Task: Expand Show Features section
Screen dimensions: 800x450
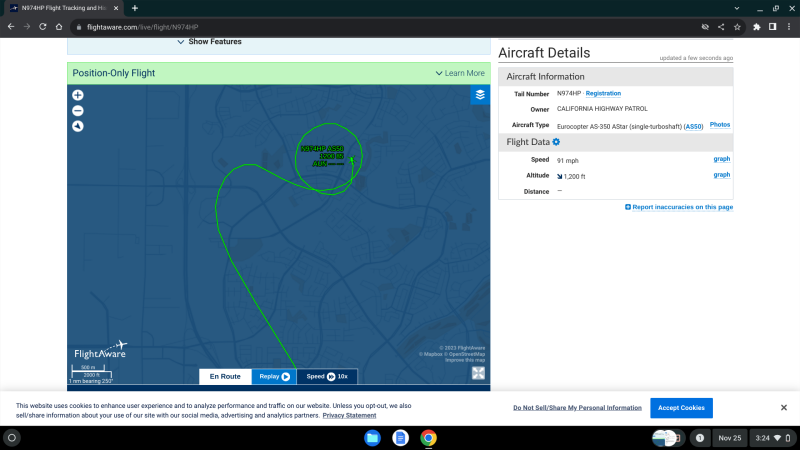Action: coord(209,42)
